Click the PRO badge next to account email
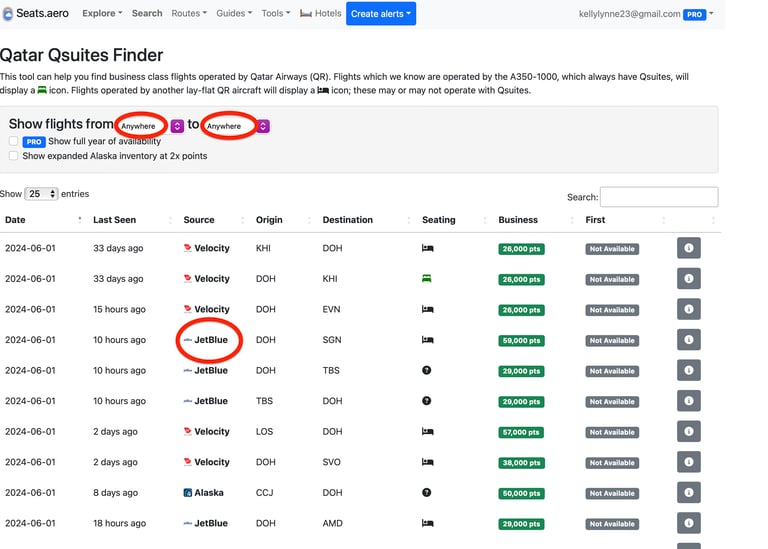 [695, 14]
